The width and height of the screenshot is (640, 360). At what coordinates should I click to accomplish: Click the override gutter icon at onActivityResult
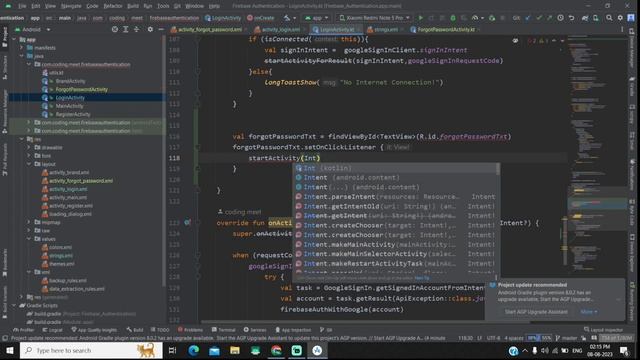point(187,222)
